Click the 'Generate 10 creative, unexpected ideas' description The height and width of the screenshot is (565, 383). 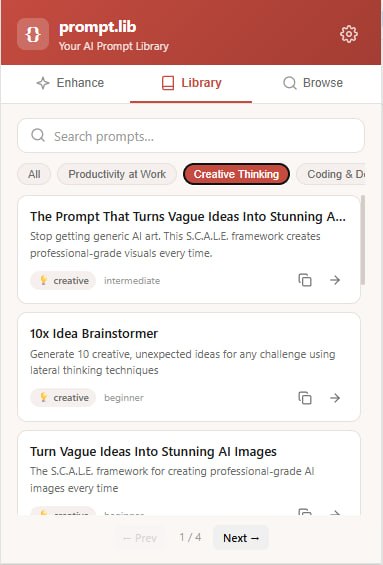point(183,362)
